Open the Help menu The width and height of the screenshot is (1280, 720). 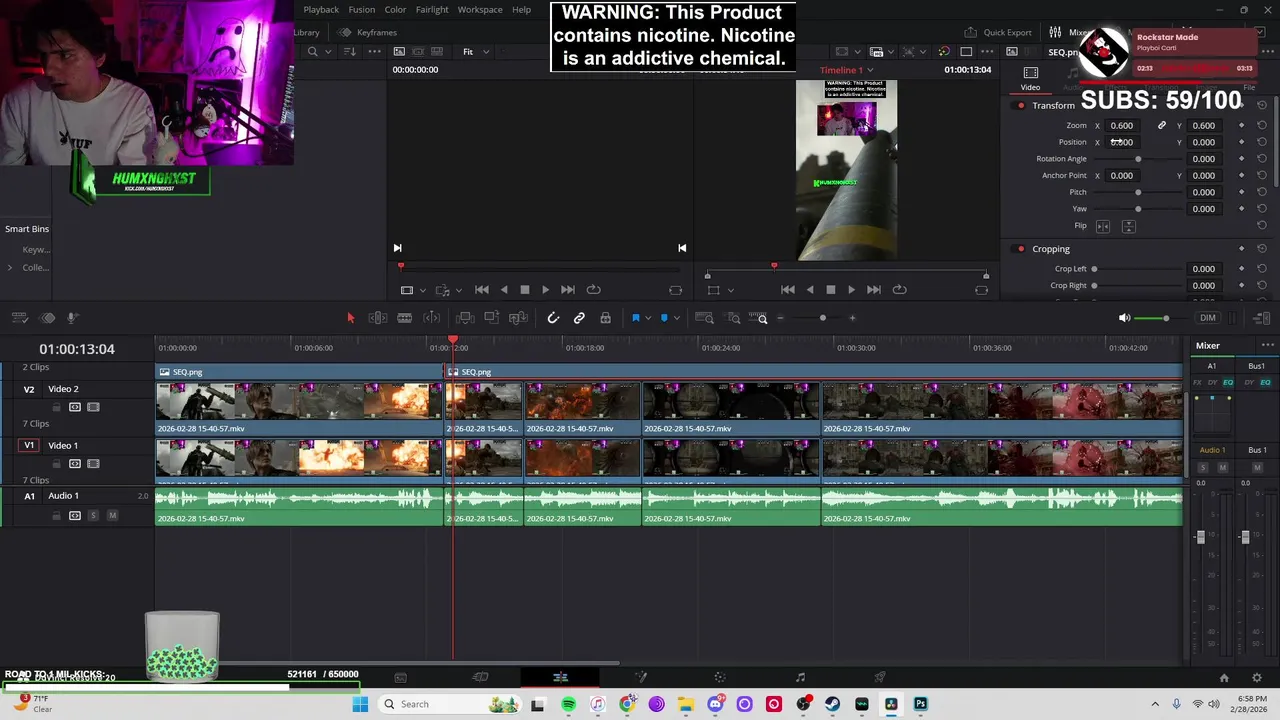pos(522,10)
